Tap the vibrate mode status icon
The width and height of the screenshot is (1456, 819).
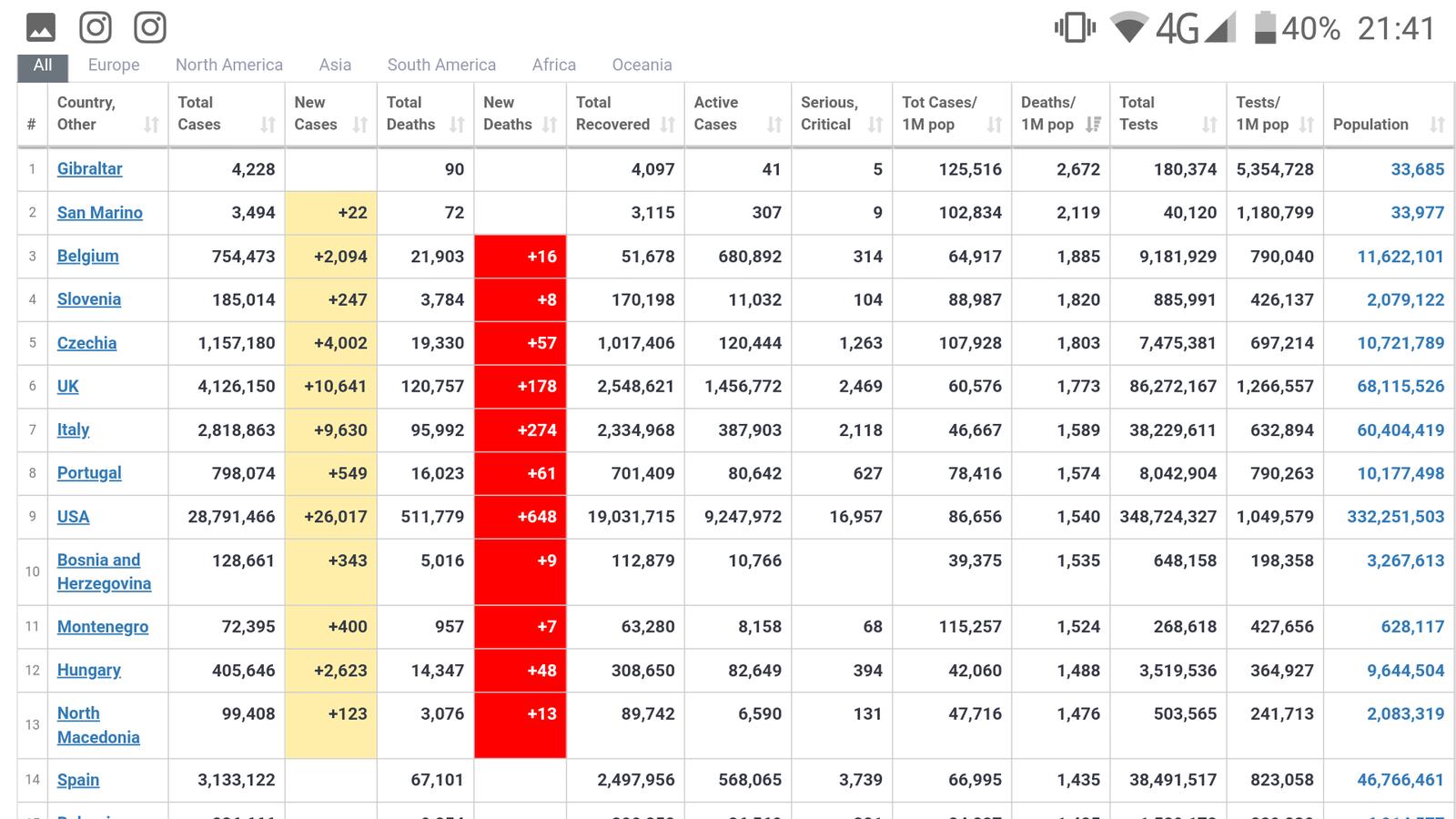(x=1075, y=27)
